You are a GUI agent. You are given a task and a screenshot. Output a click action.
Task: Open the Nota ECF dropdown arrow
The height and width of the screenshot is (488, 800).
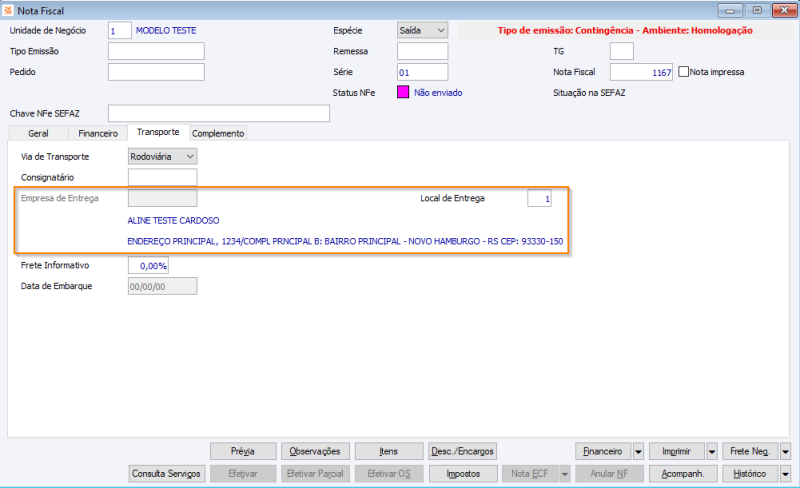(565, 474)
